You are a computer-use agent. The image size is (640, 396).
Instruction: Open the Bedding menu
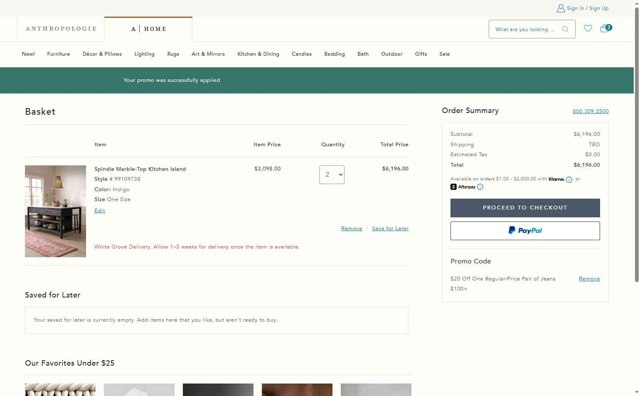pos(334,54)
